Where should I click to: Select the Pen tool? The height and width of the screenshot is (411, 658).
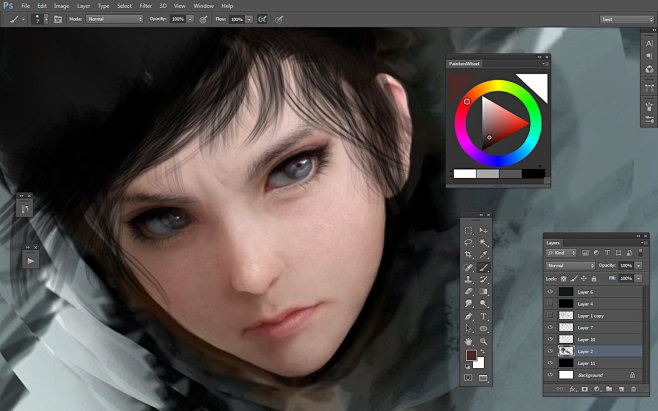pyautogui.click(x=469, y=316)
